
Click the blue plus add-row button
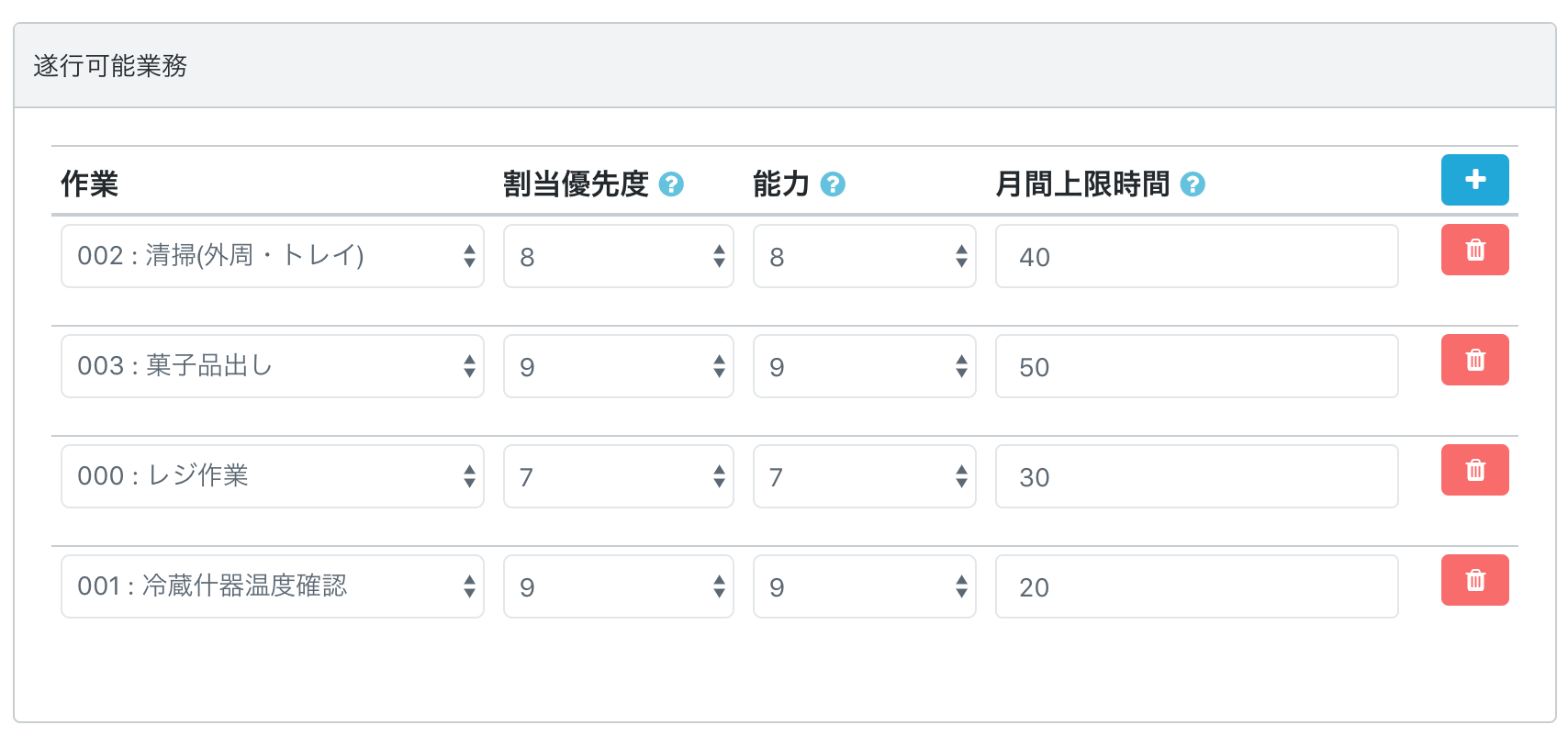(x=1474, y=180)
